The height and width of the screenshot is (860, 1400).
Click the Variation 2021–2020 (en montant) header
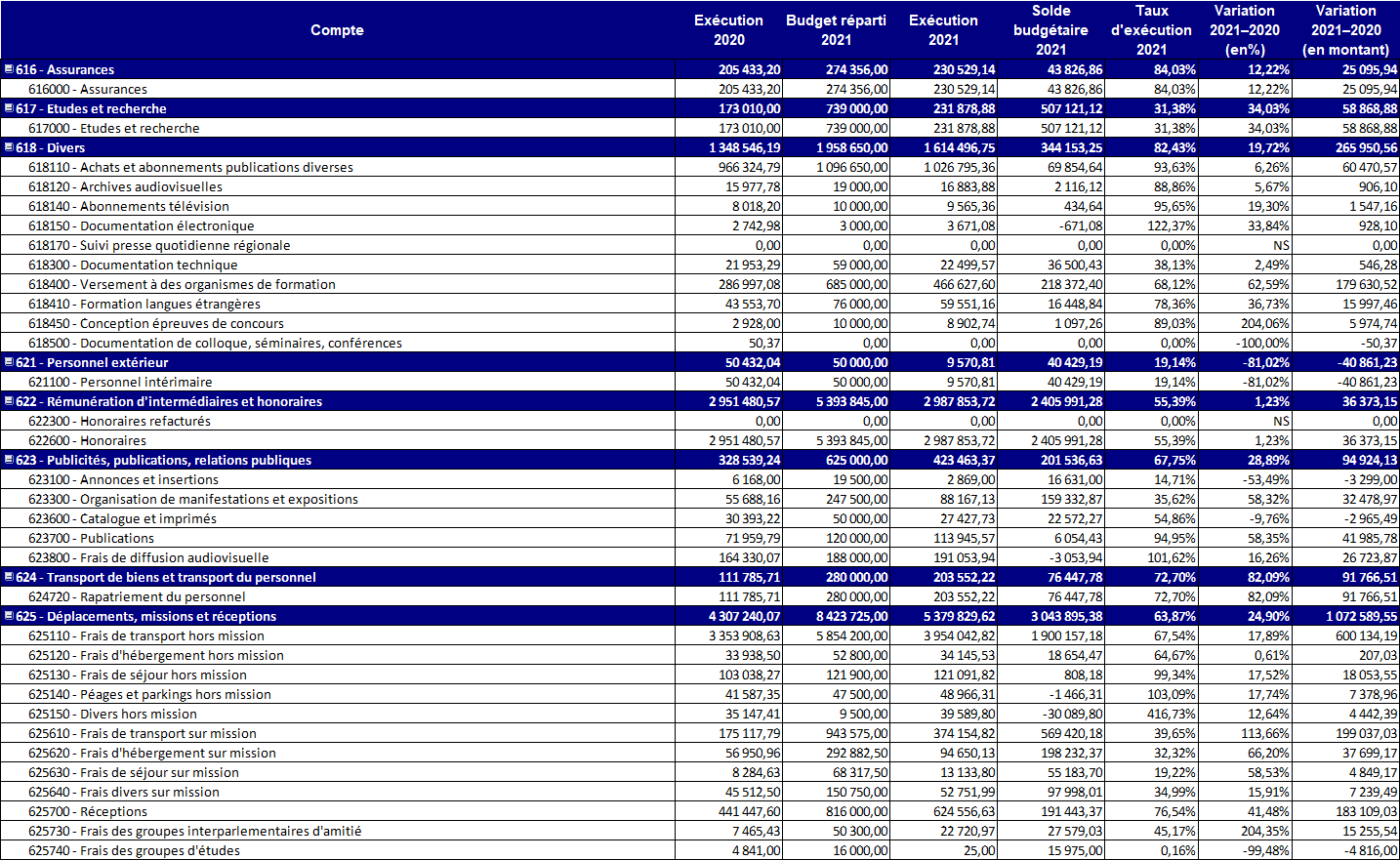pos(1345,30)
